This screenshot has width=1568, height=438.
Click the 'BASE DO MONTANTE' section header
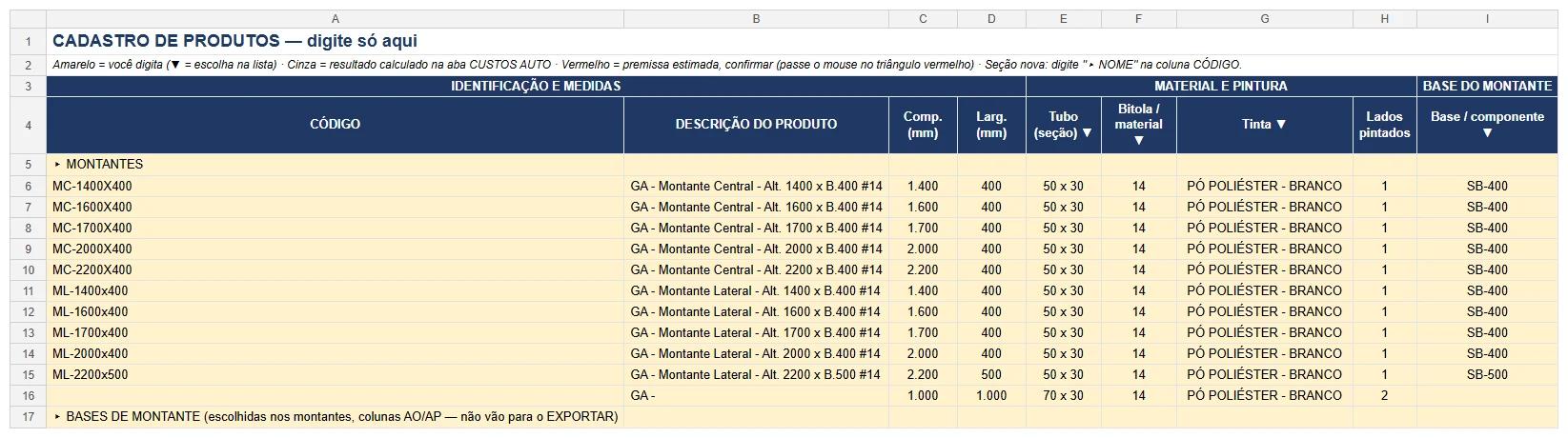(x=1487, y=86)
